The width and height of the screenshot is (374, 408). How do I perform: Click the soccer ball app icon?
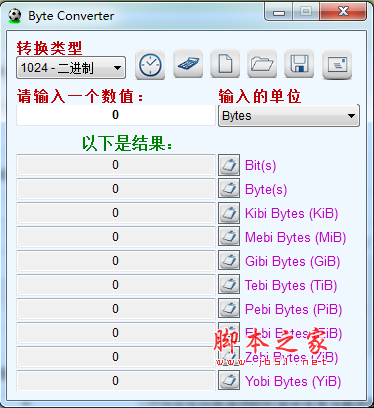(14, 16)
